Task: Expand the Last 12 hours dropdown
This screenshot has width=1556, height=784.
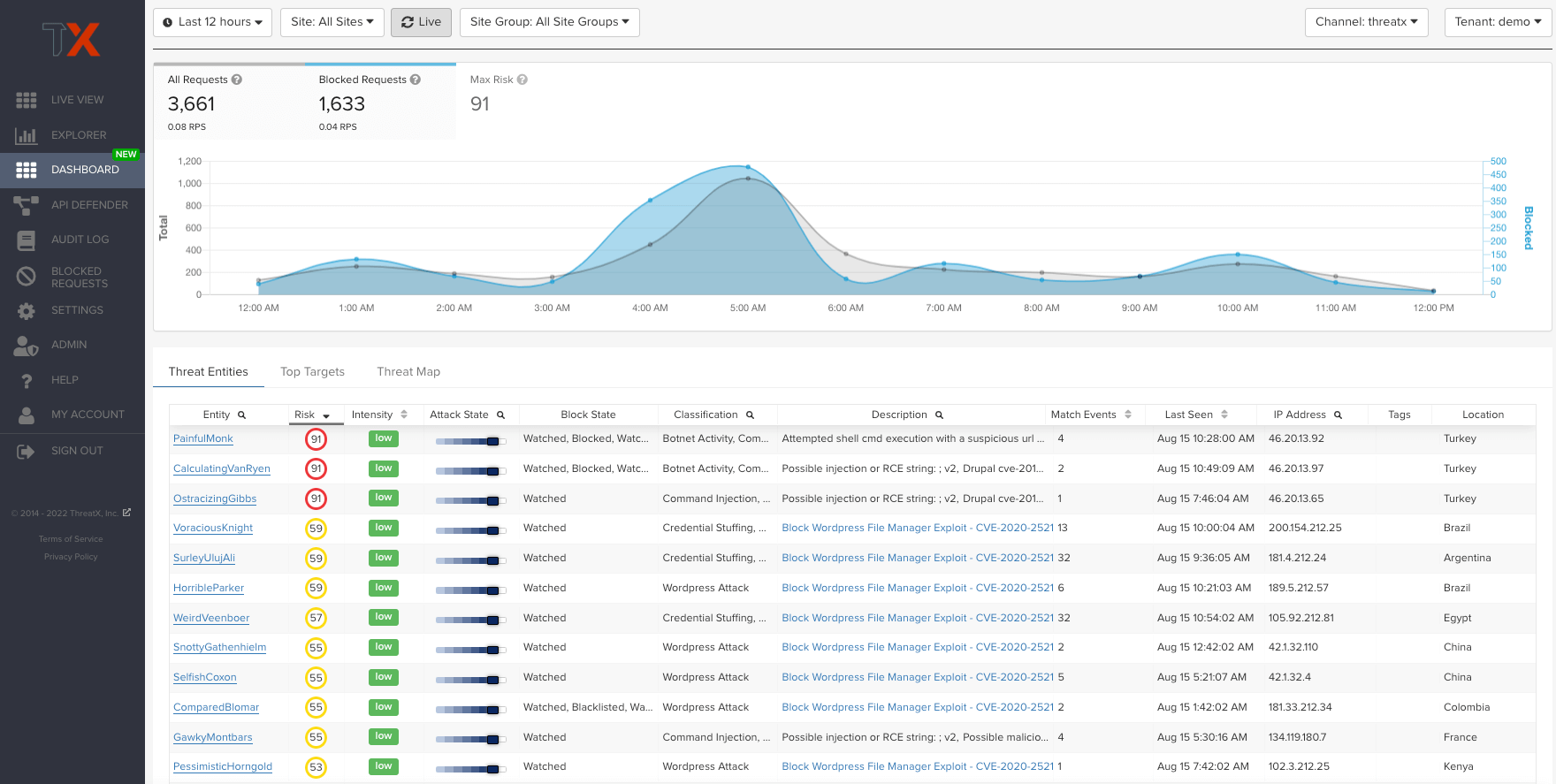Action: click(x=212, y=22)
